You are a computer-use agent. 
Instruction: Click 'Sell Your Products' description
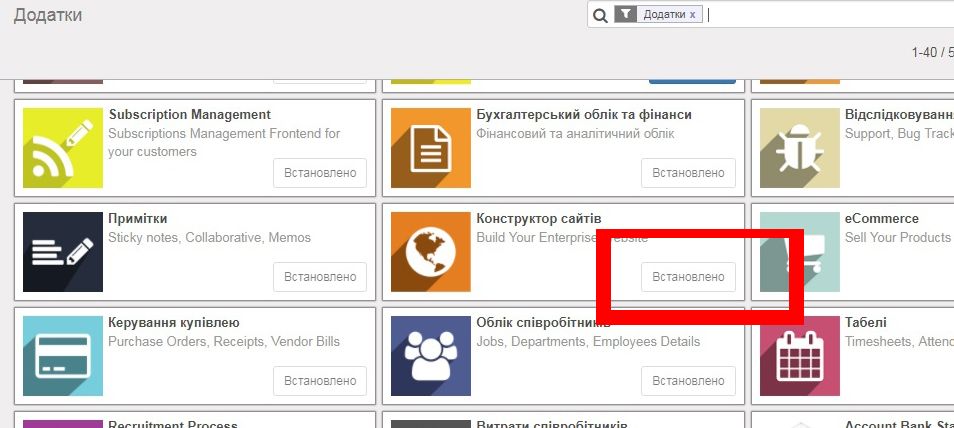[x=897, y=237]
